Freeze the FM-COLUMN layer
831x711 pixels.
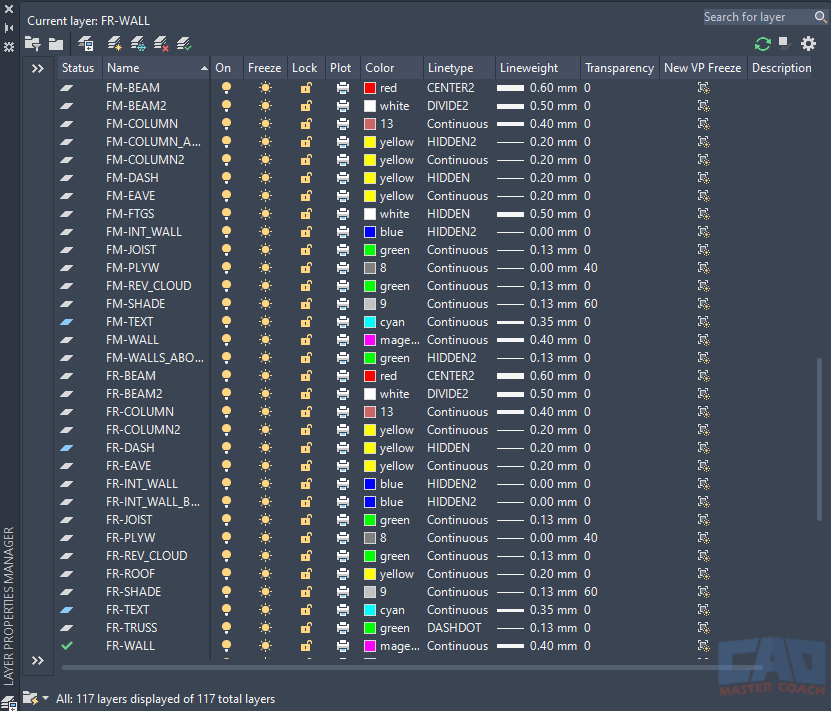pos(266,124)
